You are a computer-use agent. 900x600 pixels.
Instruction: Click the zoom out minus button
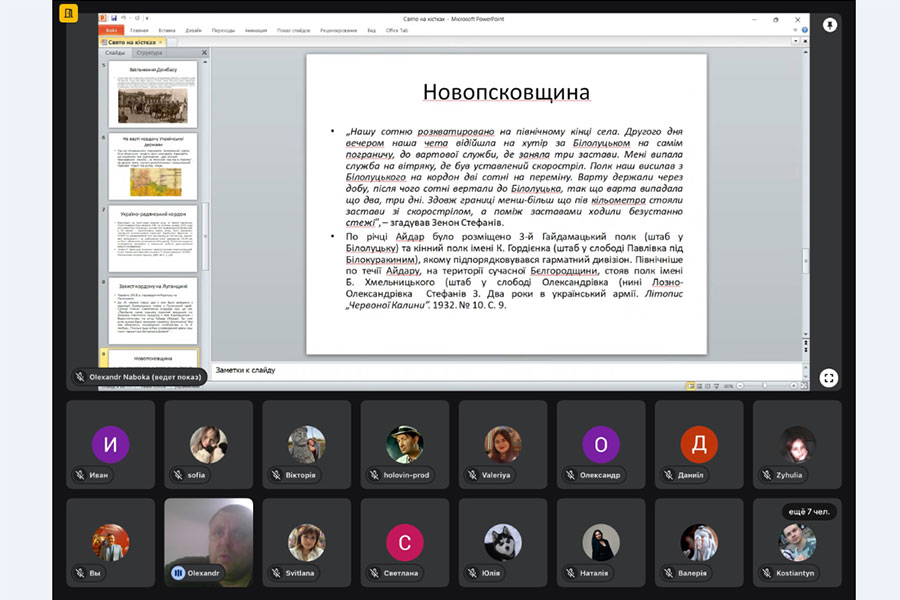click(x=740, y=385)
